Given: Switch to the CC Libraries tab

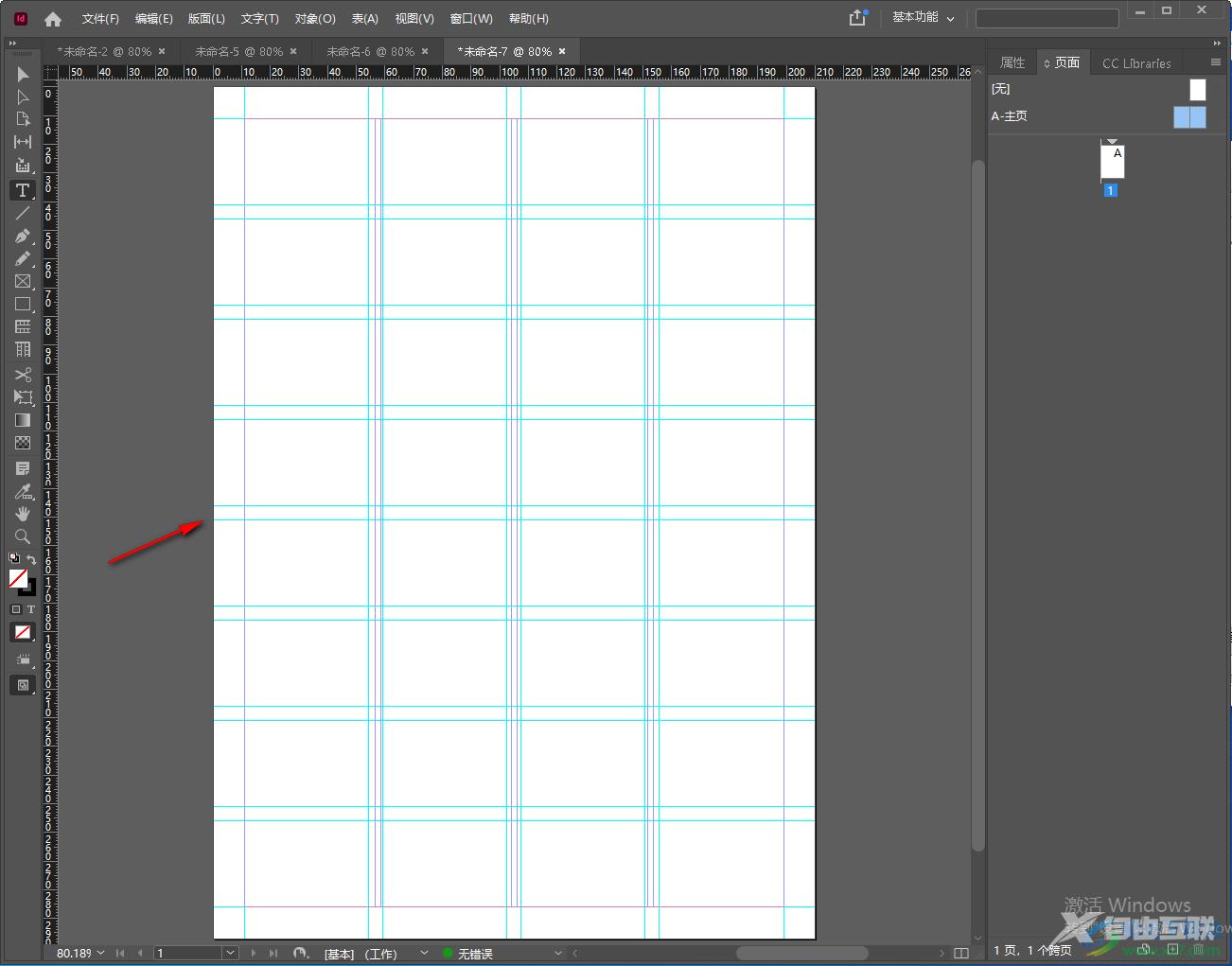Looking at the screenshot, I should [1136, 63].
